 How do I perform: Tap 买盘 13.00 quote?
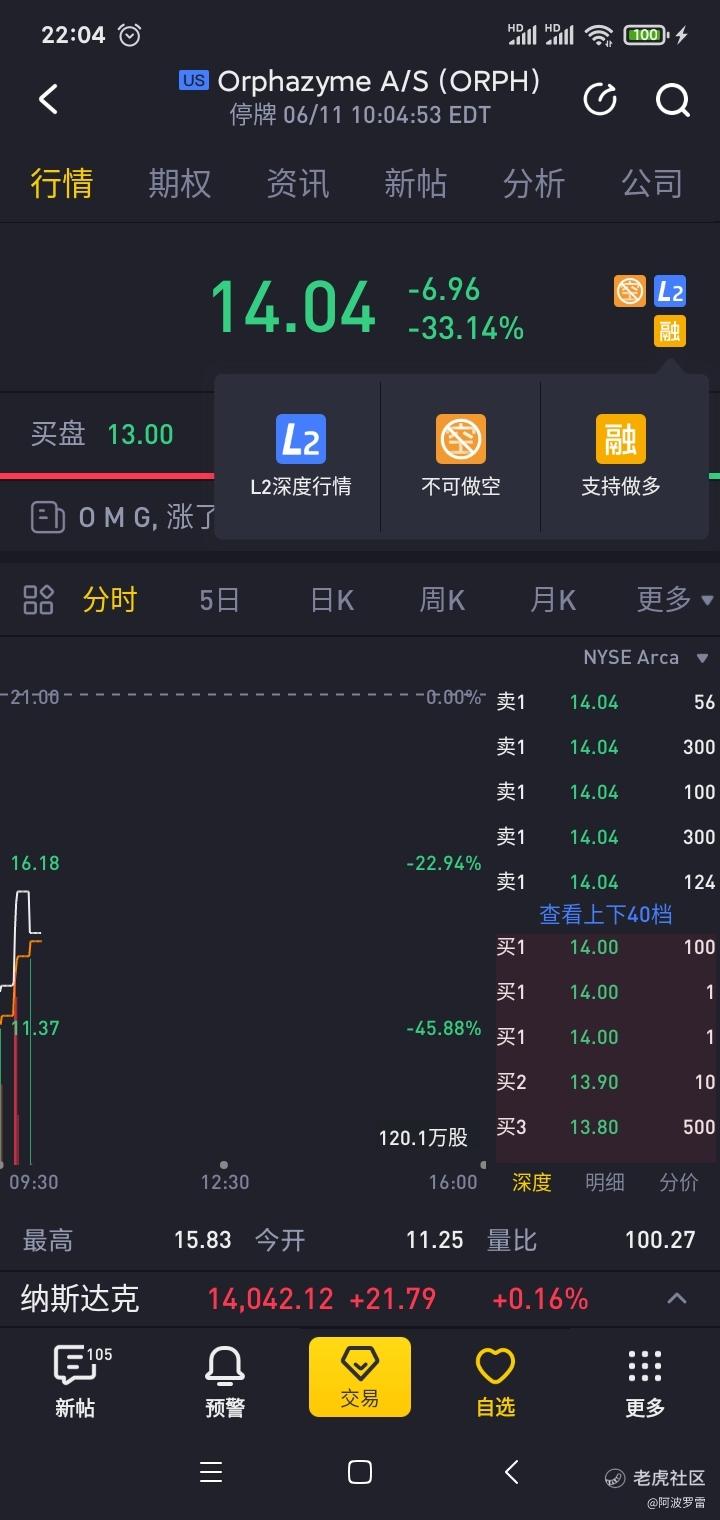point(102,434)
